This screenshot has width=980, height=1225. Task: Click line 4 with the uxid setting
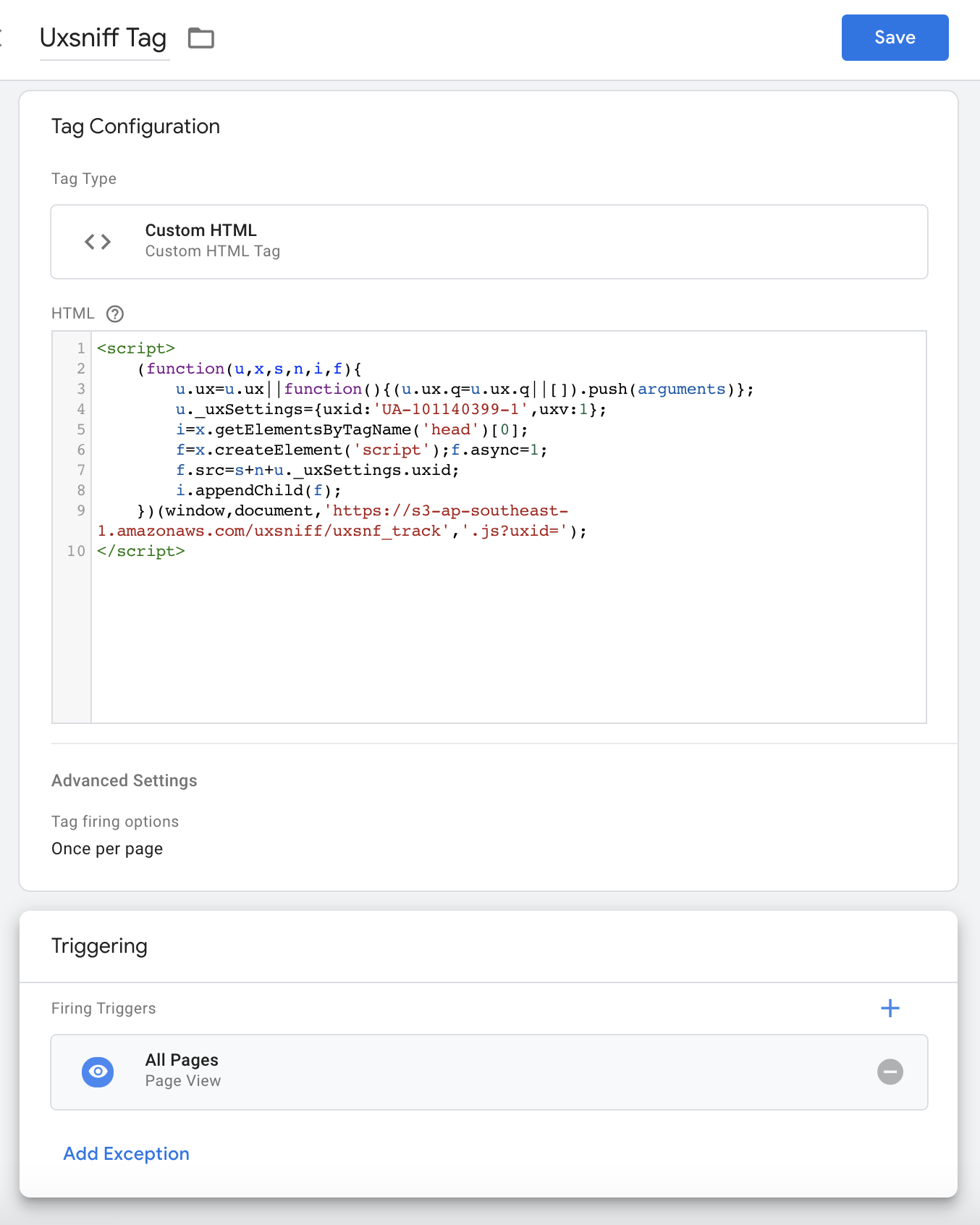[391, 409]
